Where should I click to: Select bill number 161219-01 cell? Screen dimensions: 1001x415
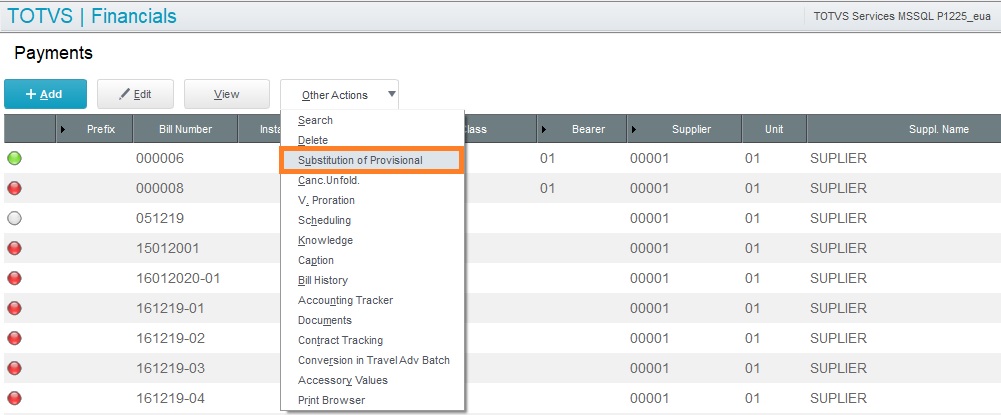tap(170, 308)
